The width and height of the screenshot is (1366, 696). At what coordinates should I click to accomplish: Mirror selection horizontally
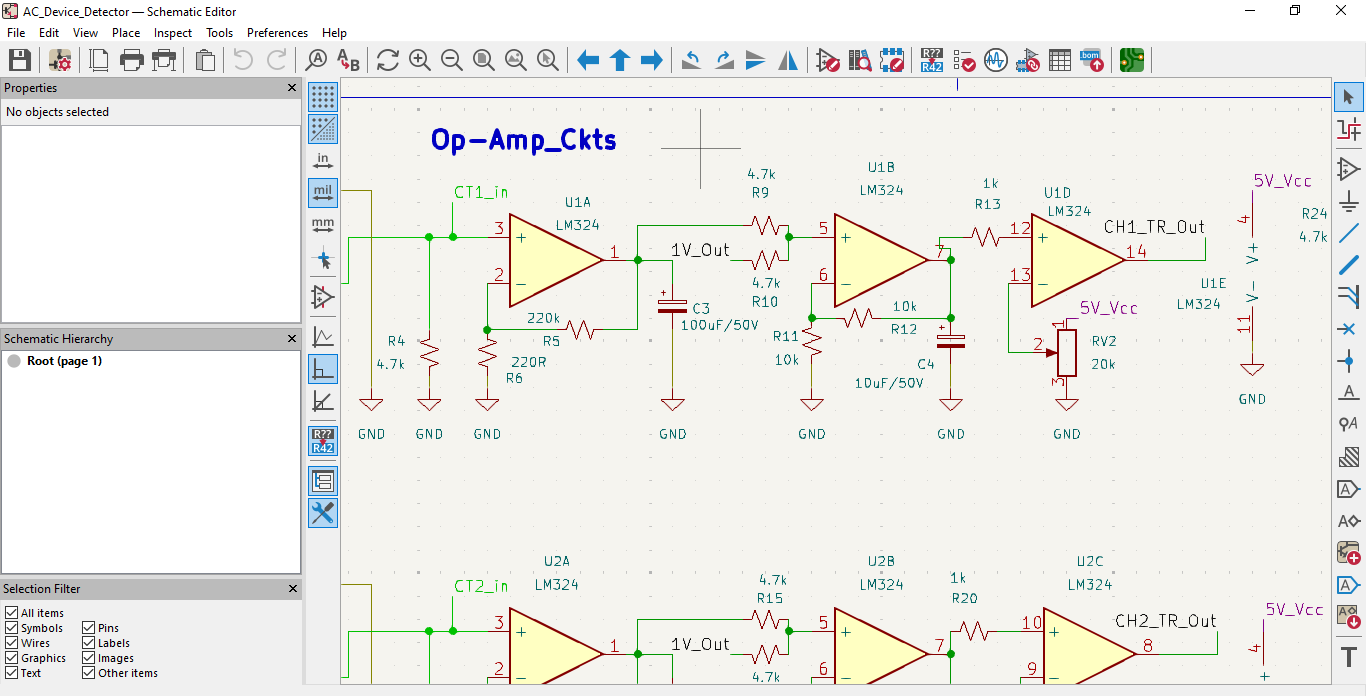point(788,60)
